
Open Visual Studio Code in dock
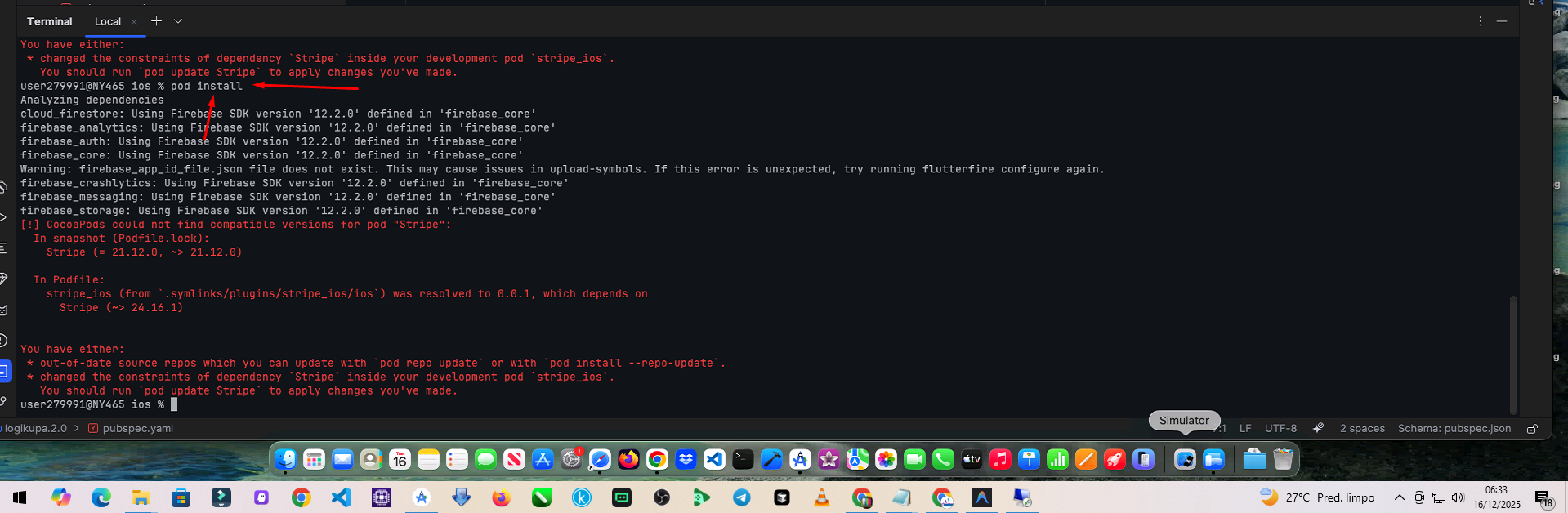pyautogui.click(x=714, y=460)
